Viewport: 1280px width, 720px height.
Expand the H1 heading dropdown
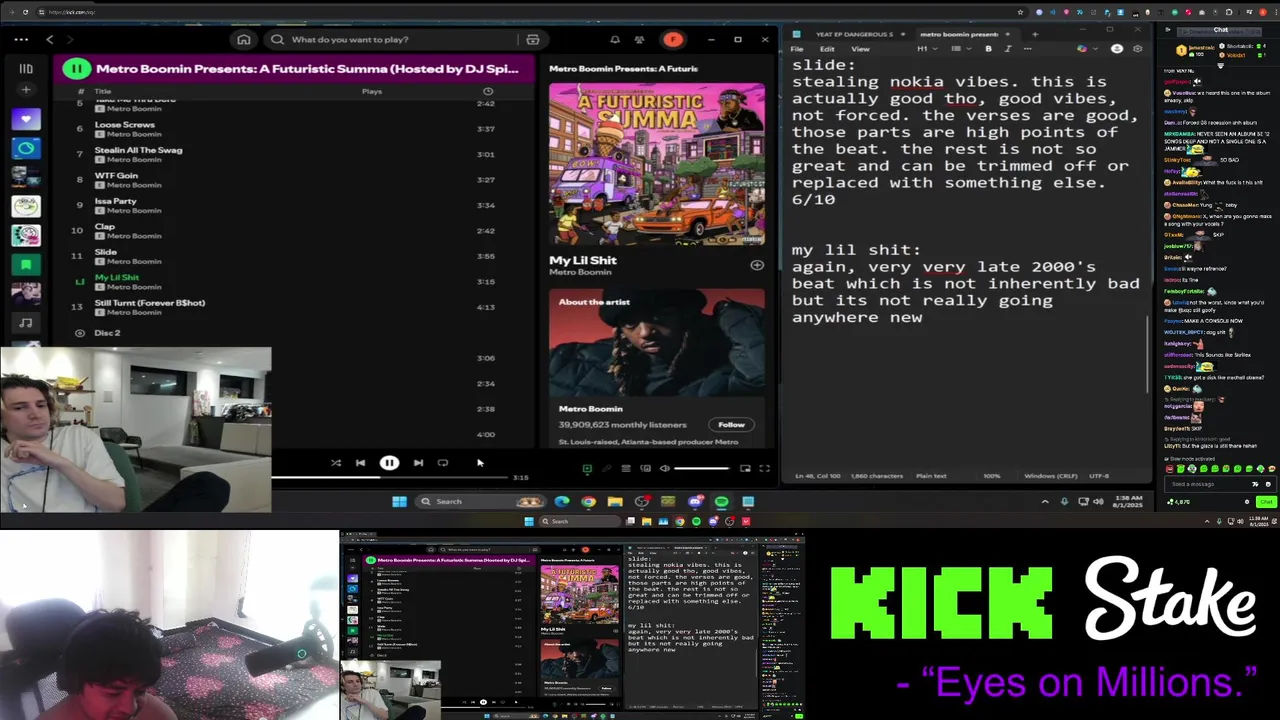(x=925, y=49)
